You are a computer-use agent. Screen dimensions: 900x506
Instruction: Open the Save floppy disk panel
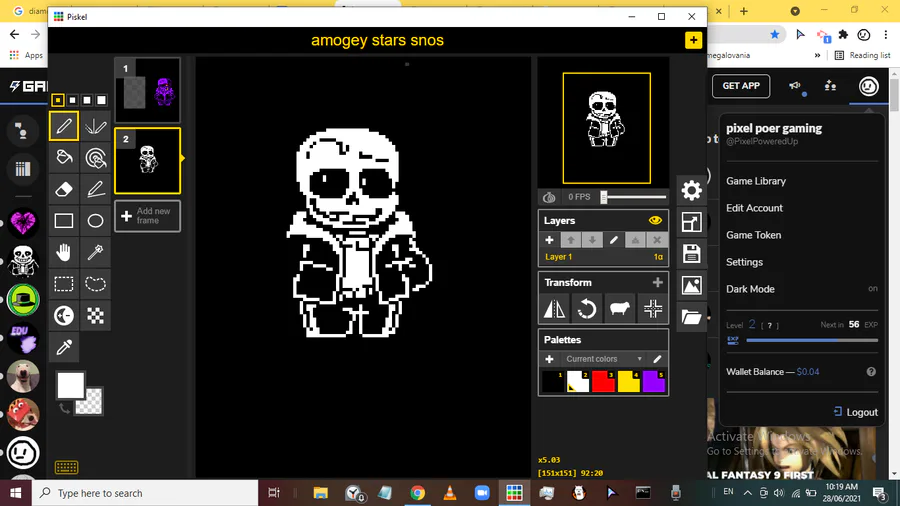(691, 254)
